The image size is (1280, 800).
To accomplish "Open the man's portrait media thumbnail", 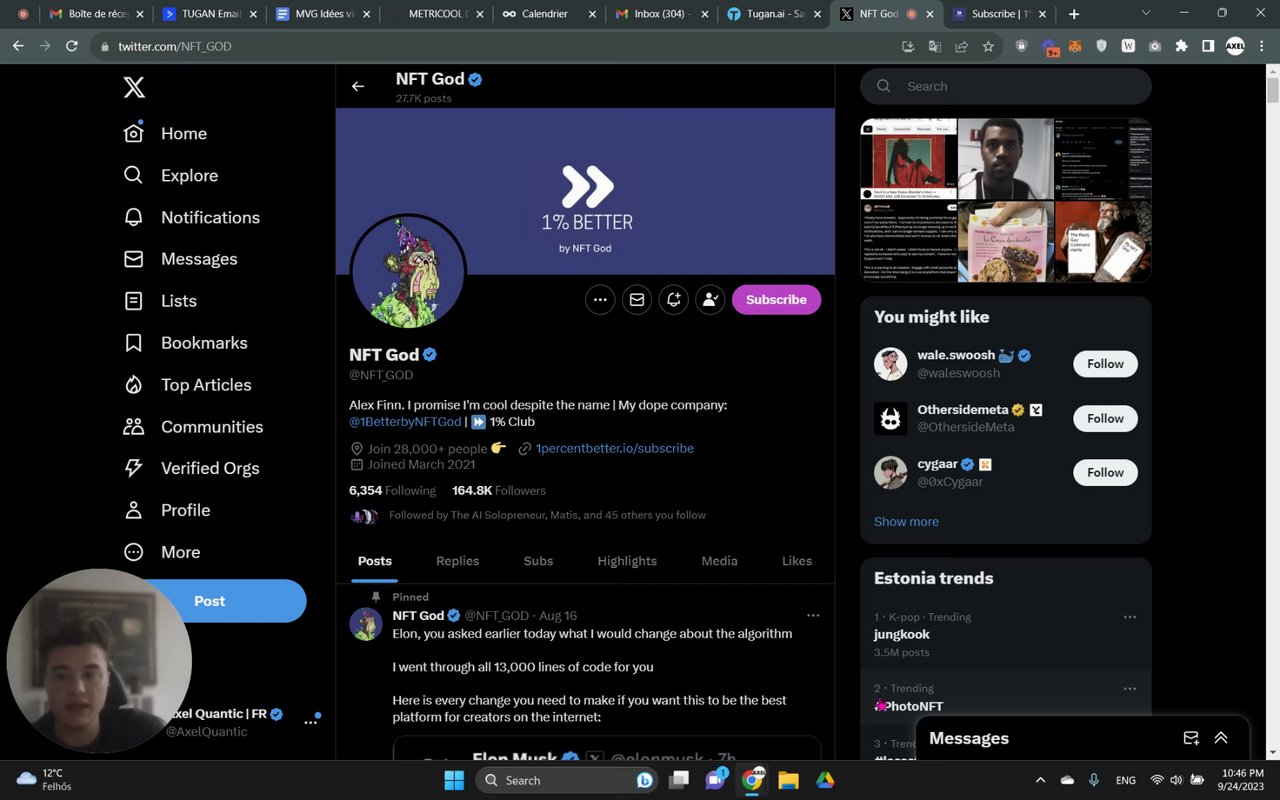I will pos(1005,159).
